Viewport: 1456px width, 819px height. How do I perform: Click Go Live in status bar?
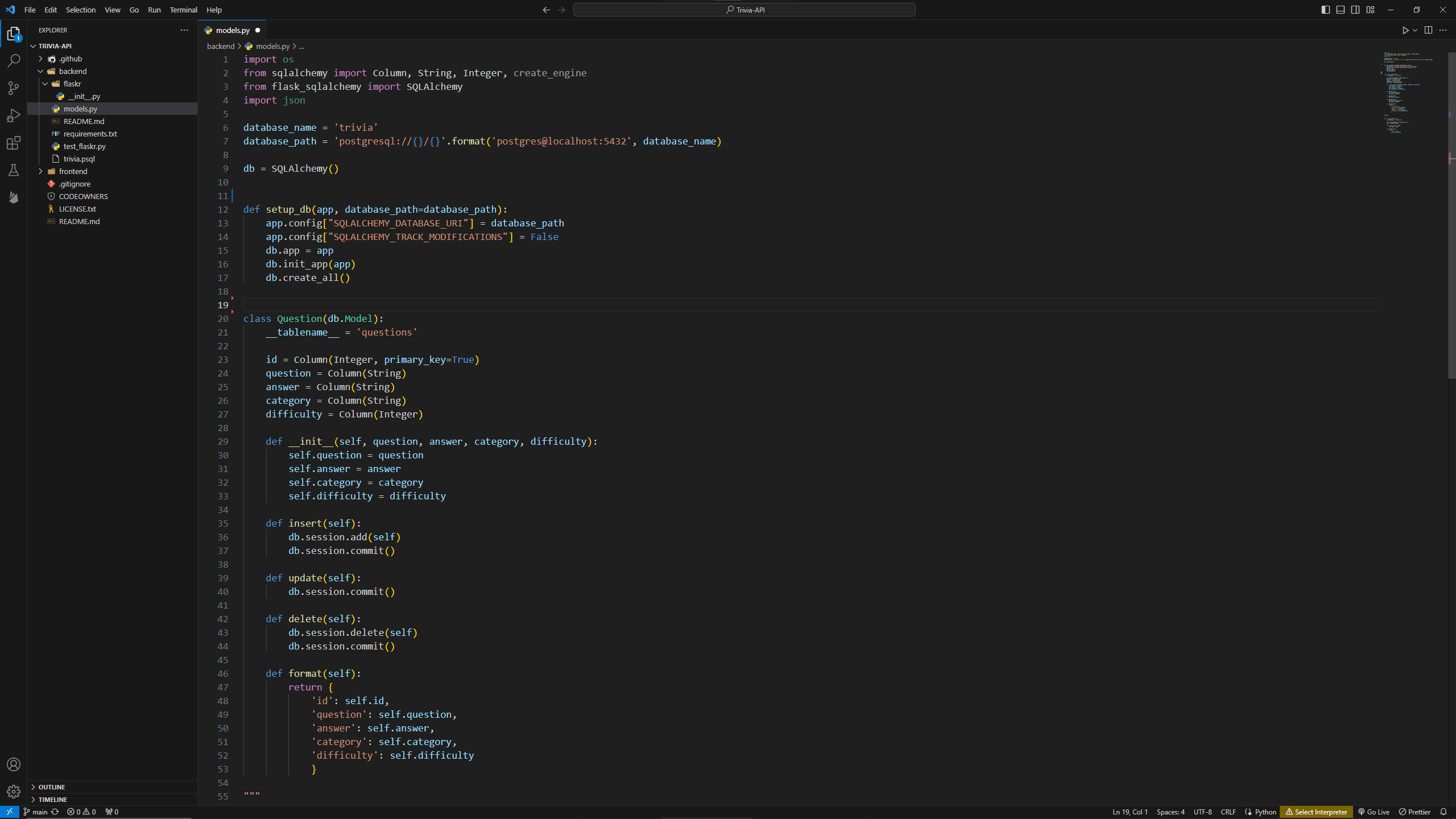click(x=1374, y=812)
